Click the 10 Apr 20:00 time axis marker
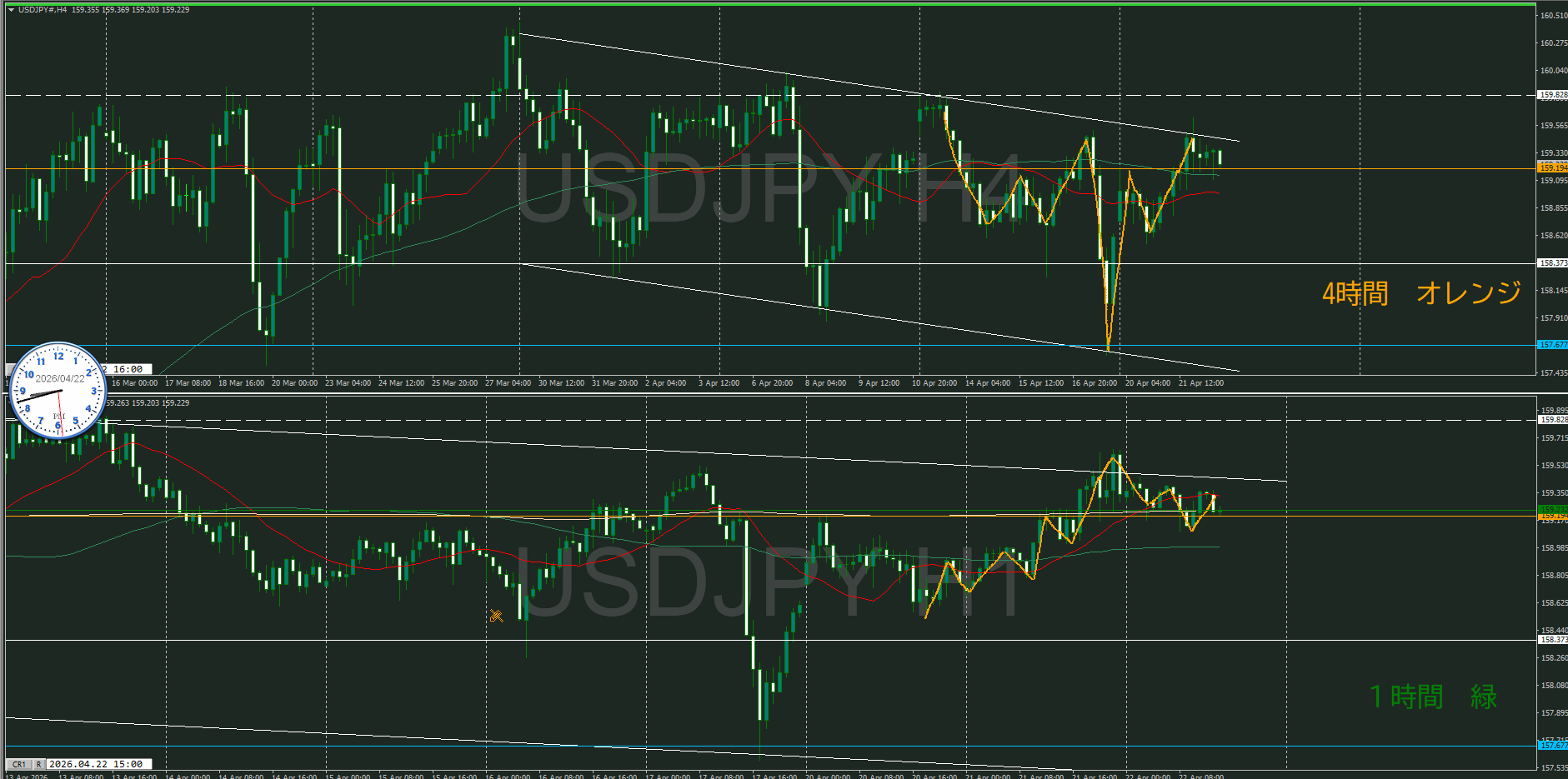 [x=934, y=383]
